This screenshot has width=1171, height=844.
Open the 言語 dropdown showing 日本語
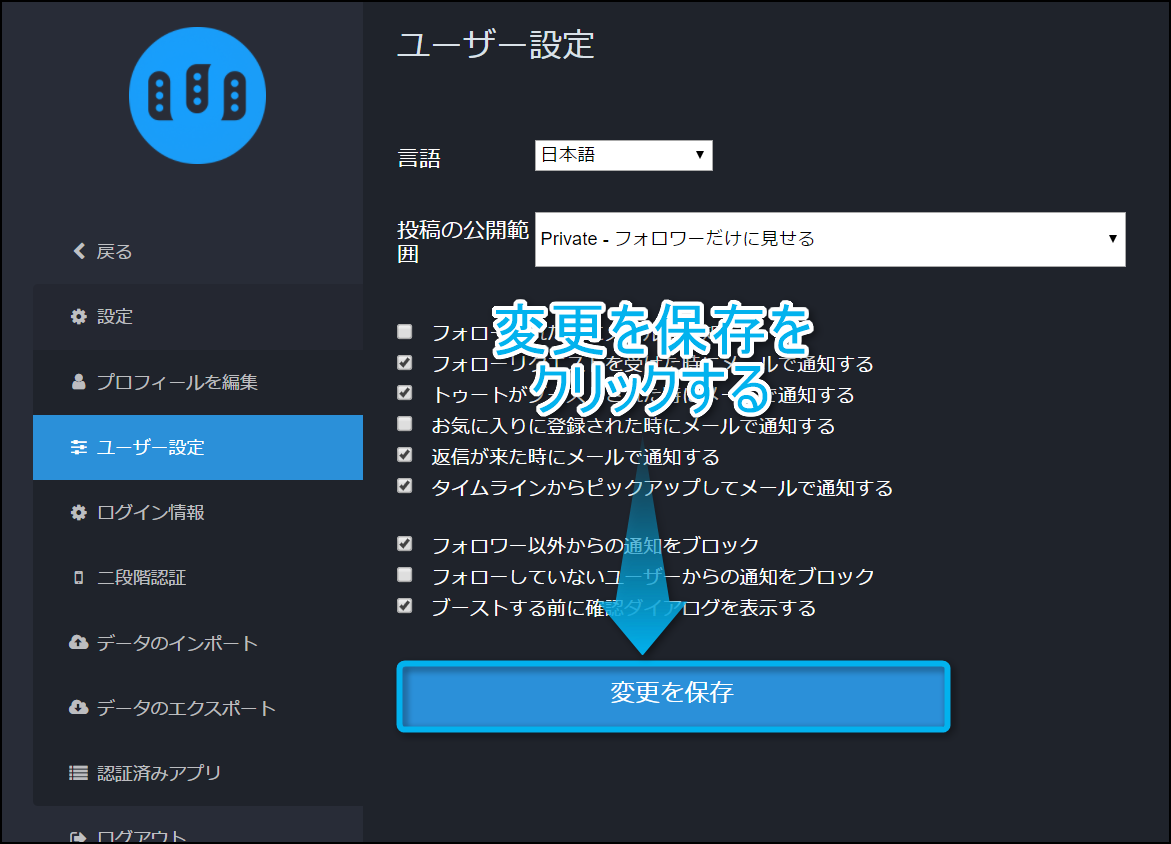623,155
